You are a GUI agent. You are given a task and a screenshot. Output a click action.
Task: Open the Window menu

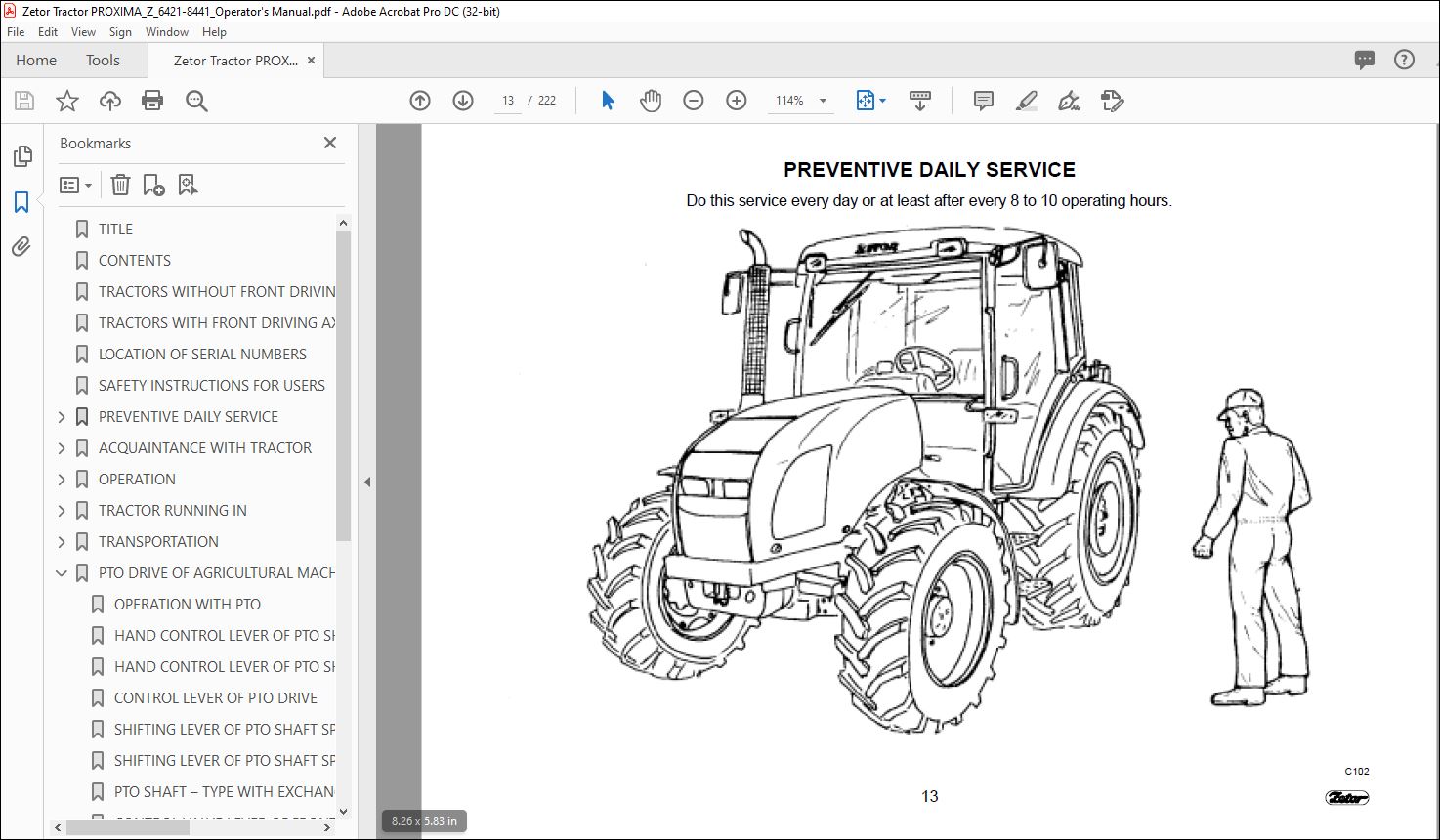click(x=167, y=32)
